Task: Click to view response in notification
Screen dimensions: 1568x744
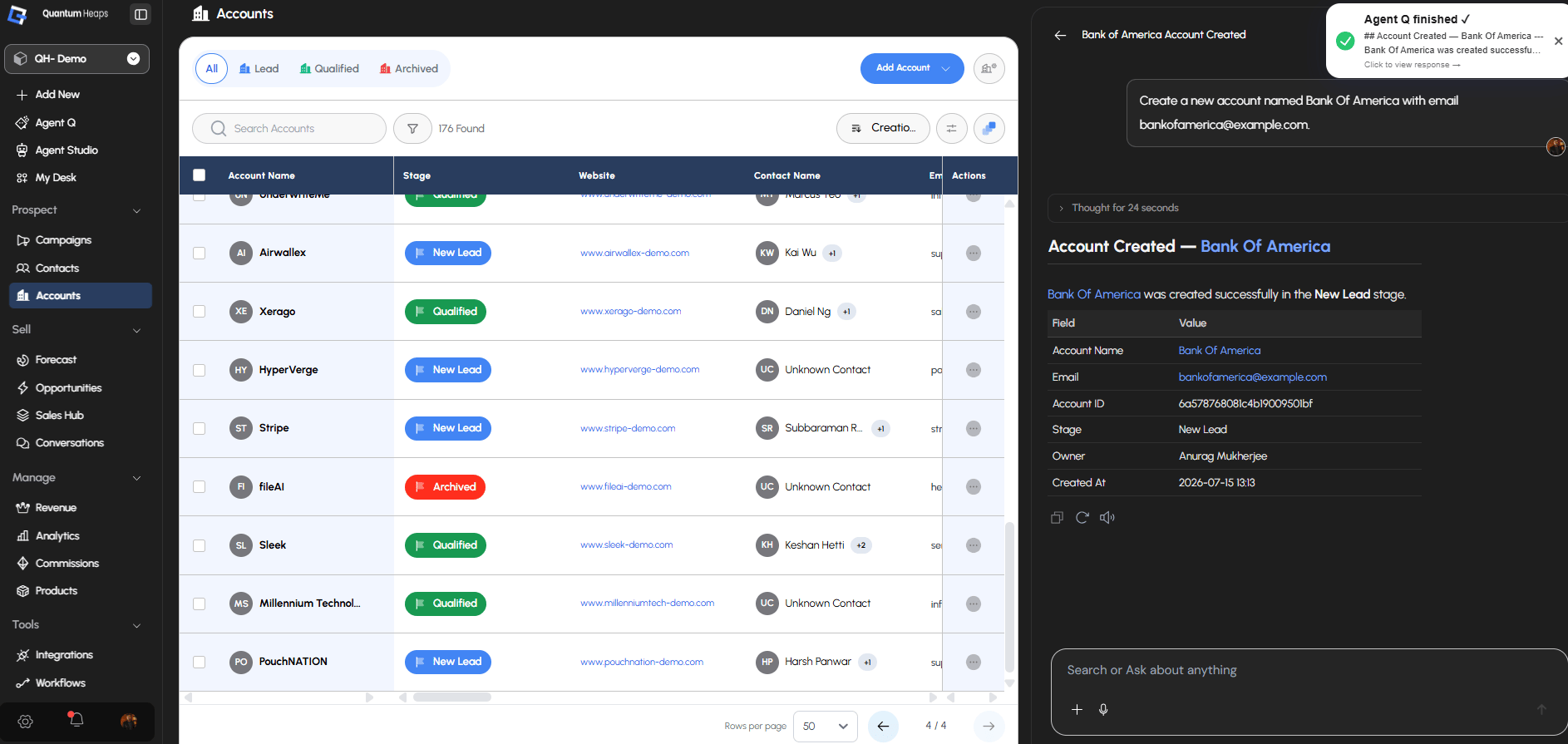Action: point(1412,65)
